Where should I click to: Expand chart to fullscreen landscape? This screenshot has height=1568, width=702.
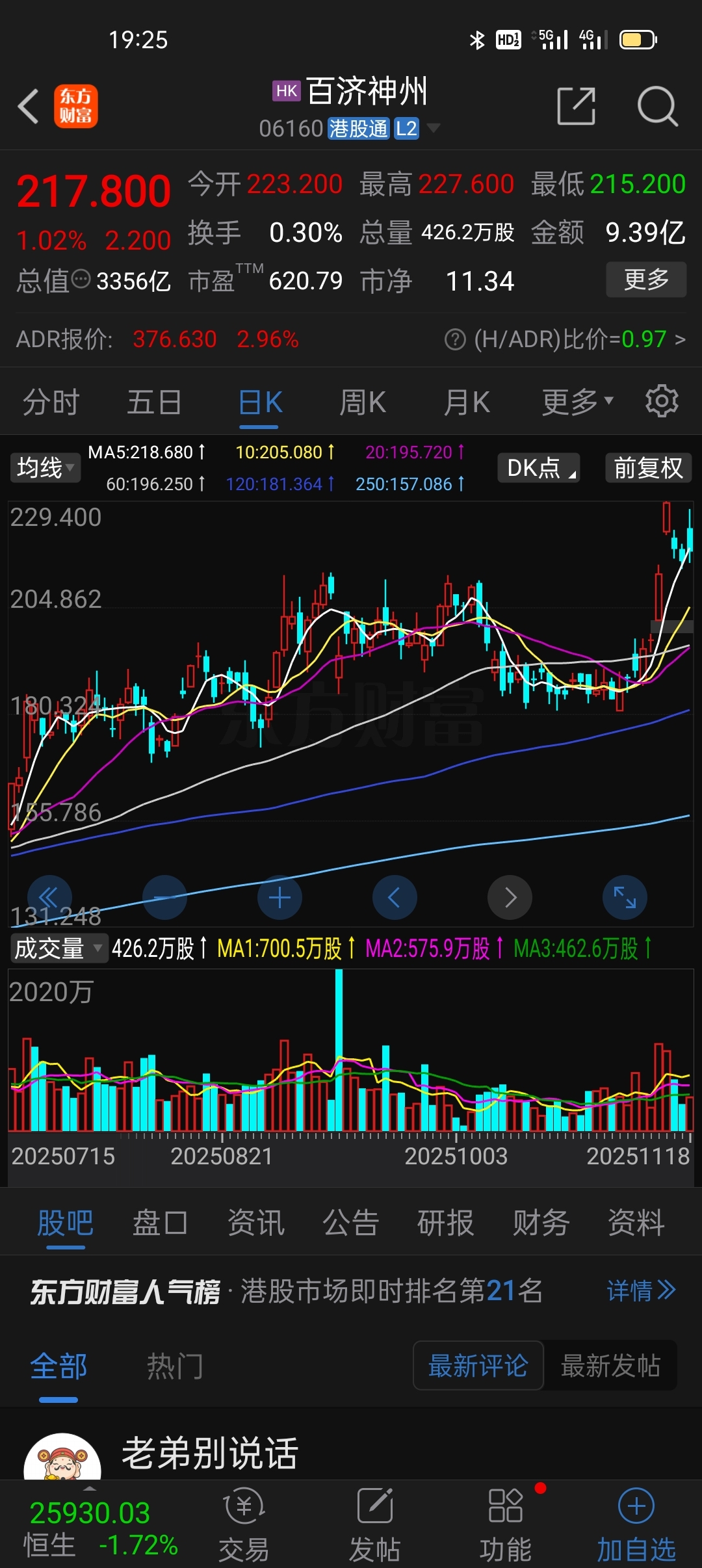pos(625,898)
